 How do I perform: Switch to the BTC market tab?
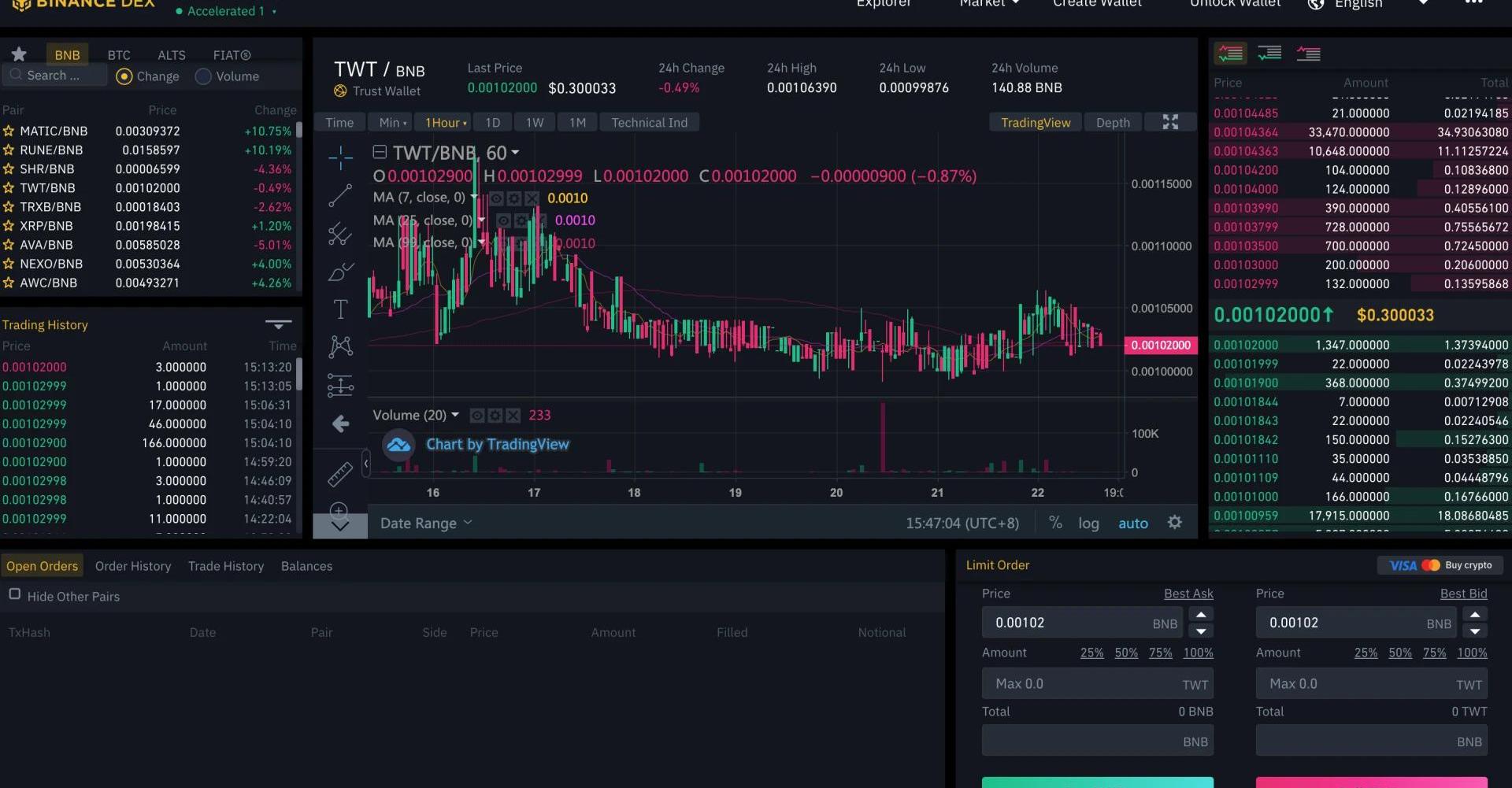click(x=119, y=54)
